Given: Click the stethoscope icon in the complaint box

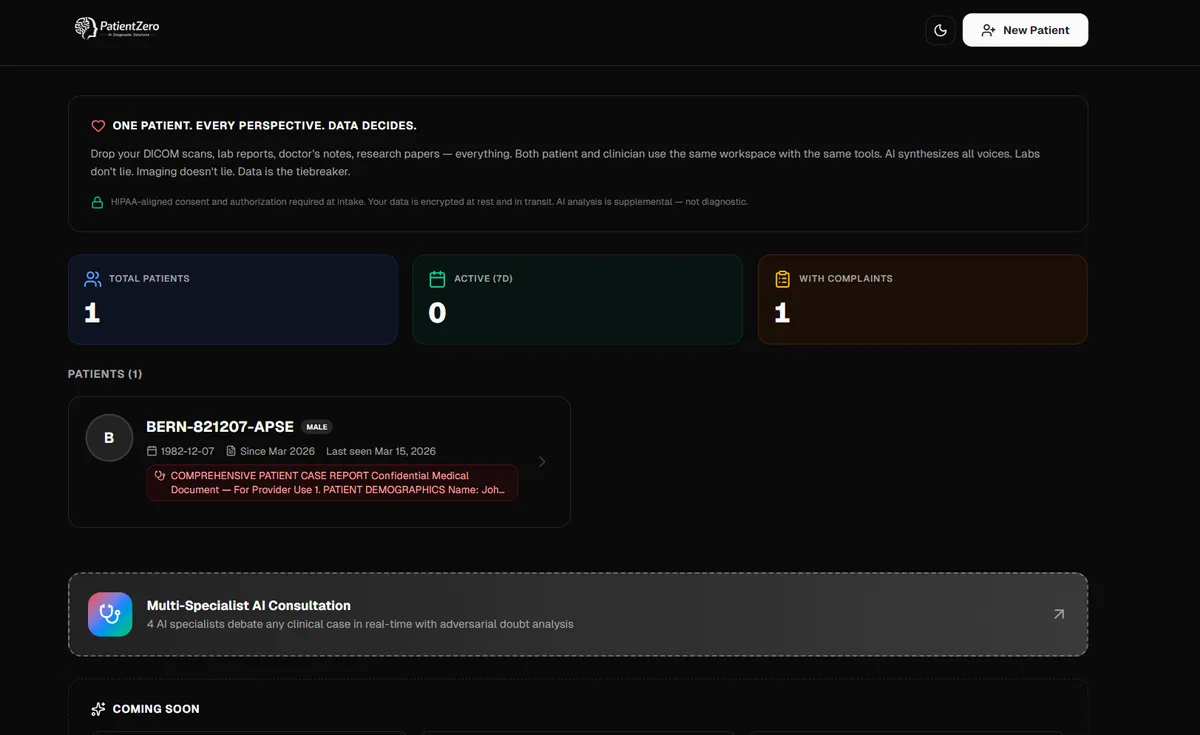Looking at the screenshot, I should point(160,476).
